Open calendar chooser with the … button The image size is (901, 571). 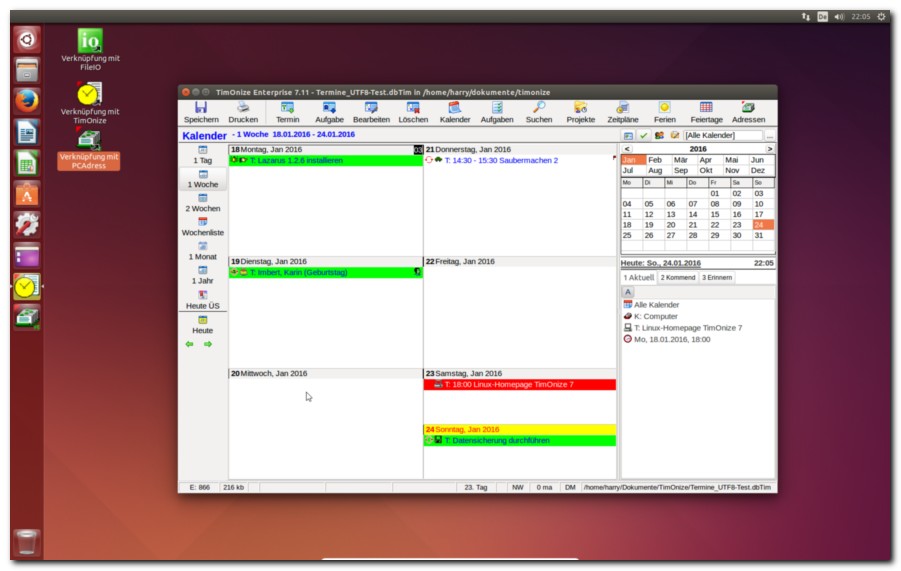click(x=769, y=136)
